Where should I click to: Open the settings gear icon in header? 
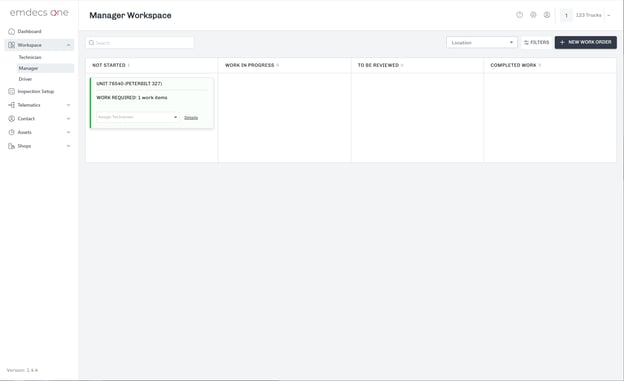[533, 15]
